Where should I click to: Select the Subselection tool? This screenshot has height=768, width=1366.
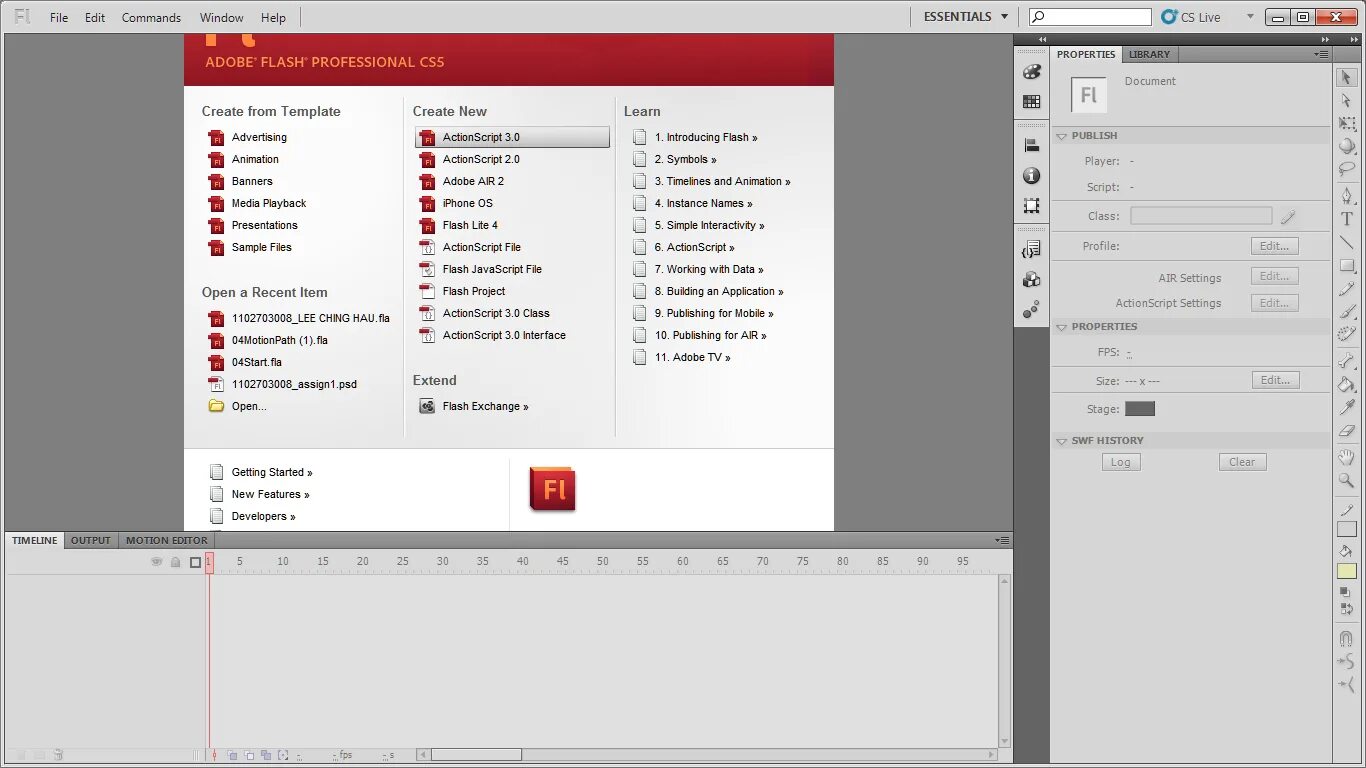click(1347, 100)
